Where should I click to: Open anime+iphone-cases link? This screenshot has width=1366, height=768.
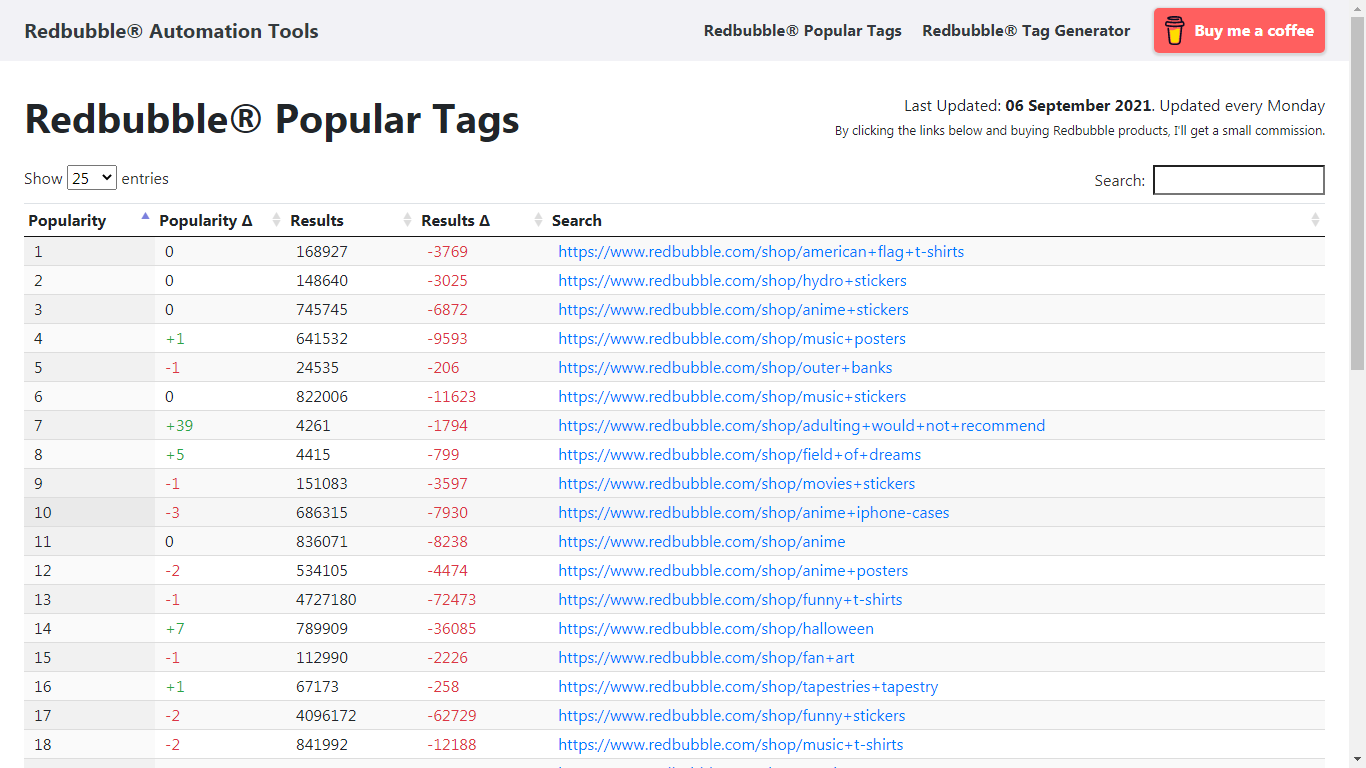tap(754, 513)
